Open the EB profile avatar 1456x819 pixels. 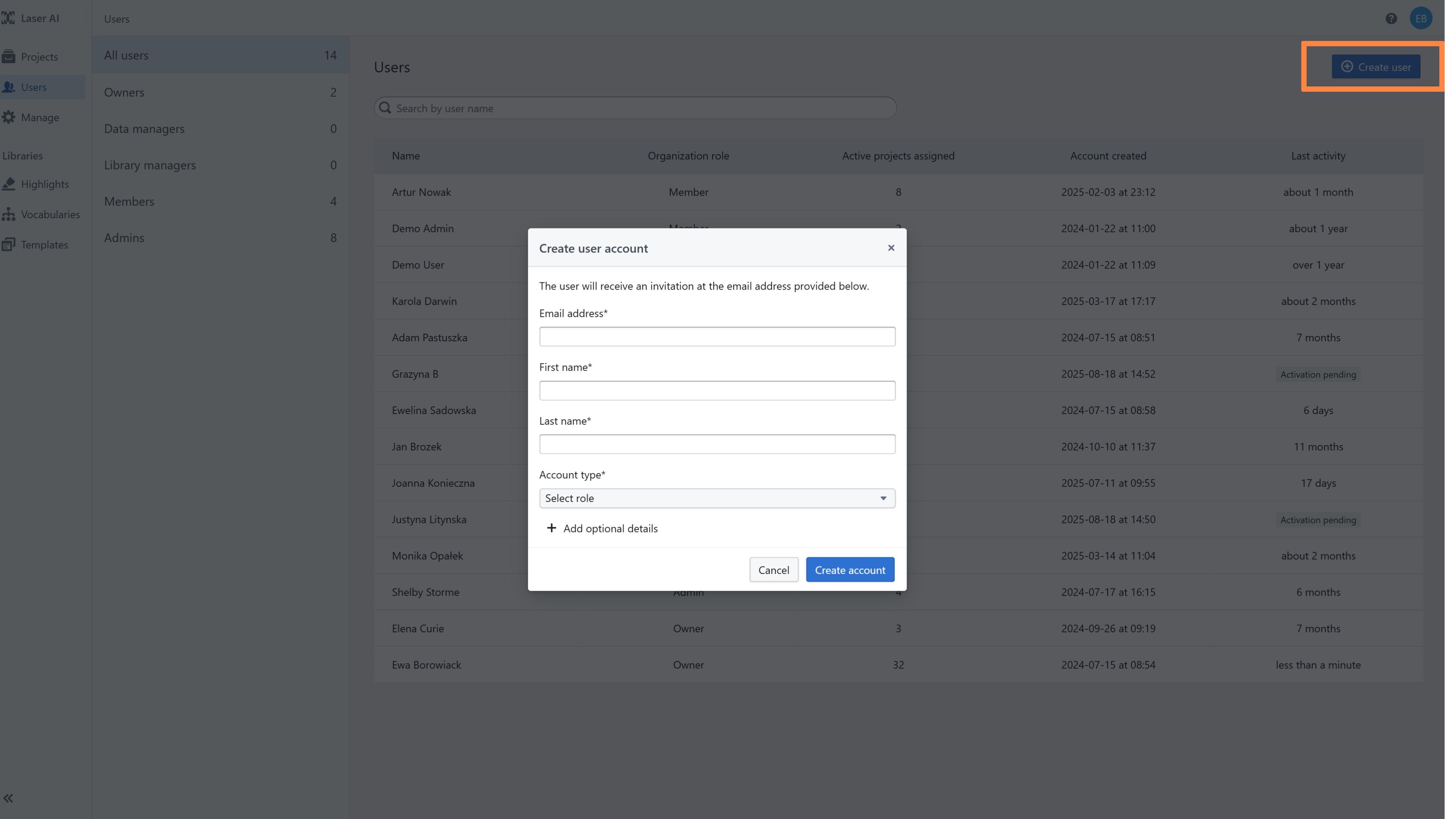[1420, 19]
